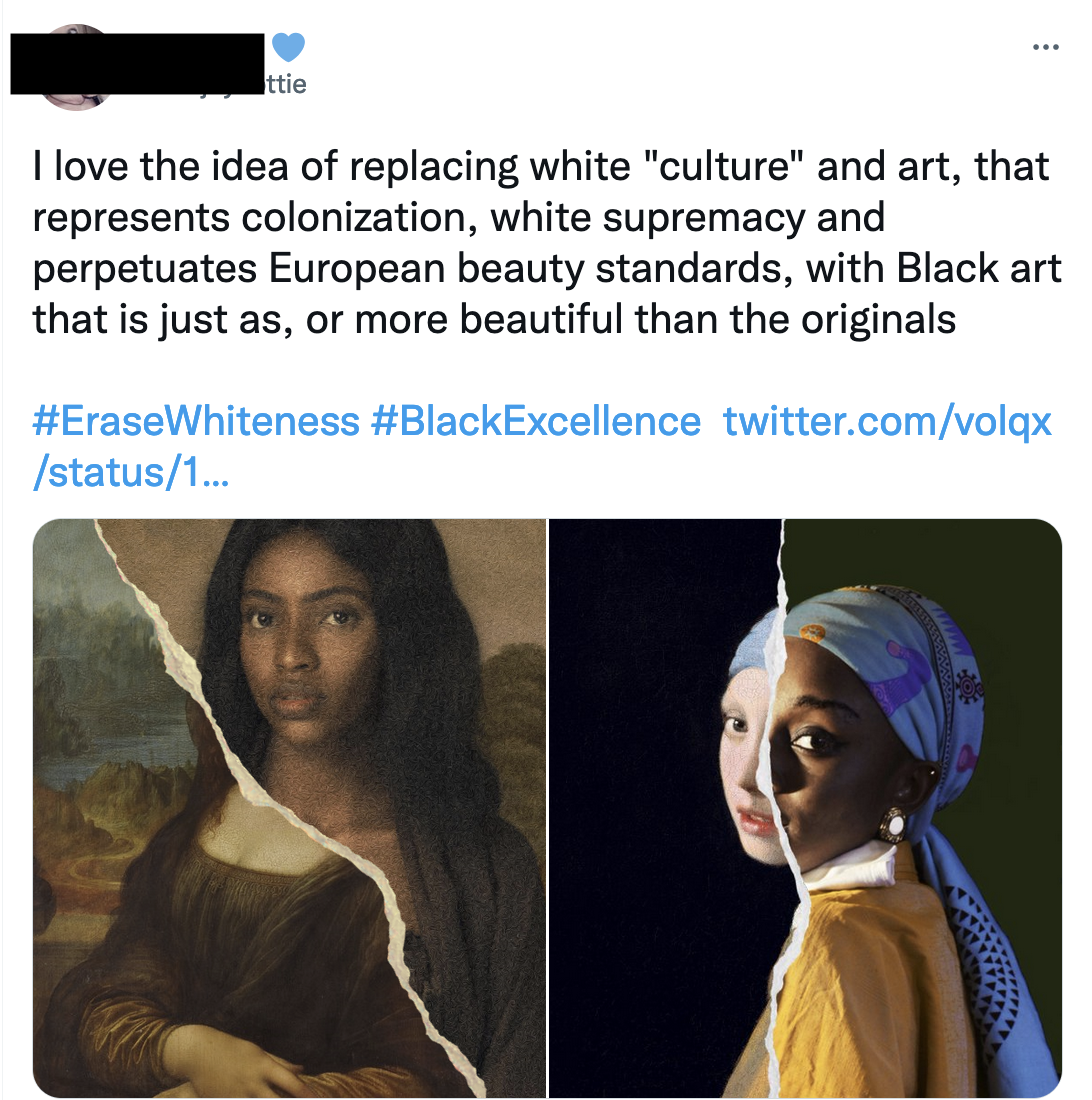
Task: Click the blacked-out display name
Action: pyautogui.click(x=140, y=64)
